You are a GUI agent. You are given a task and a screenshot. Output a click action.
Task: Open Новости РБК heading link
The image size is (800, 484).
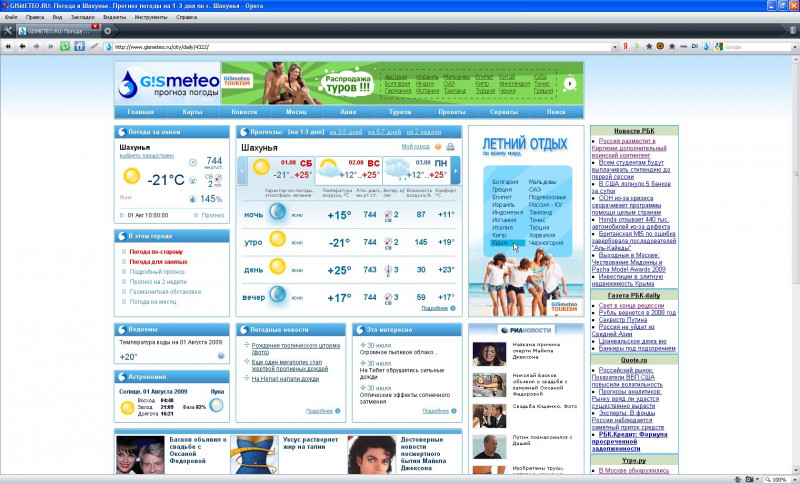[634, 131]
